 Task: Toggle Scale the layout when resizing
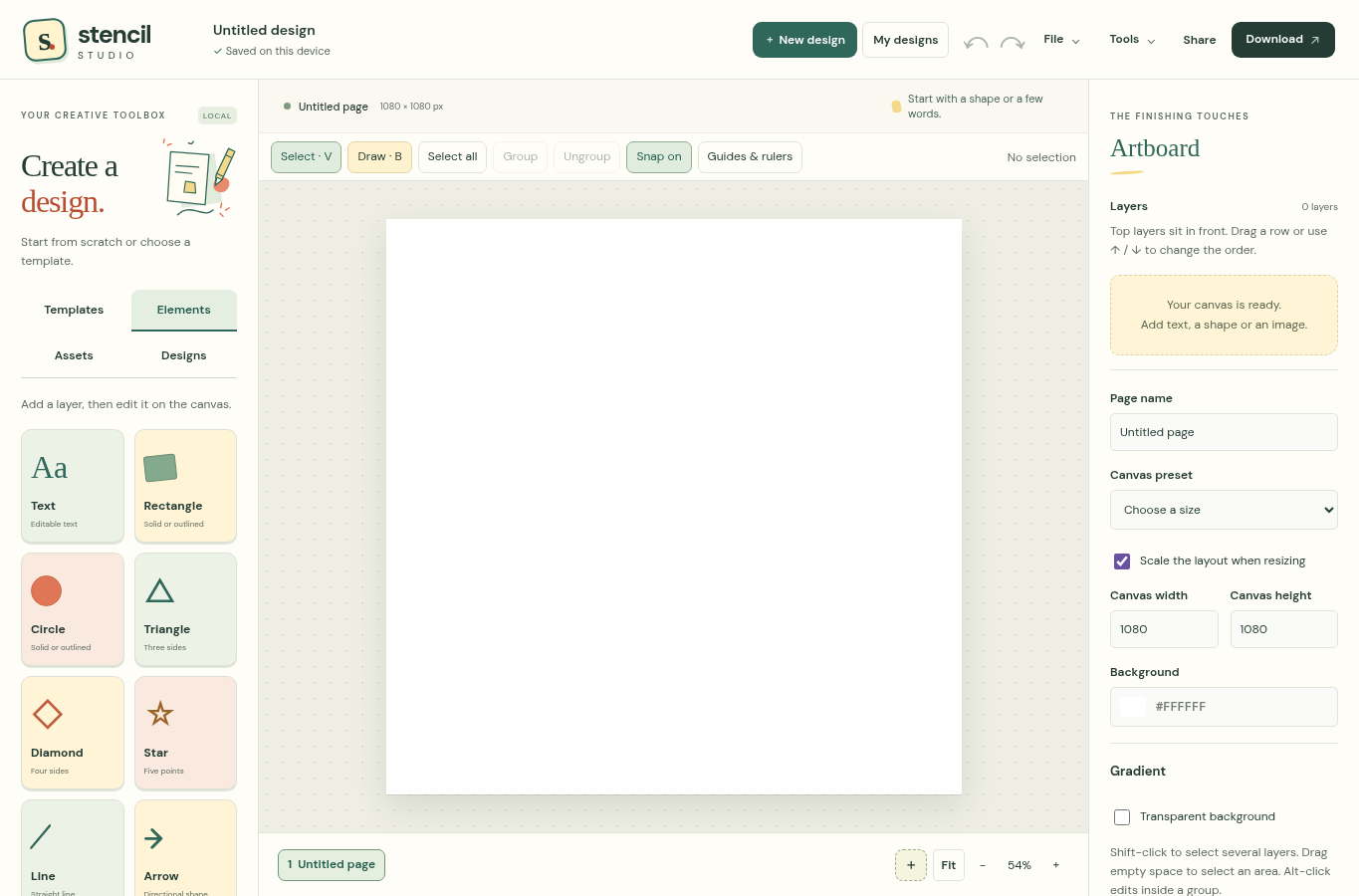coord(1122,560)
